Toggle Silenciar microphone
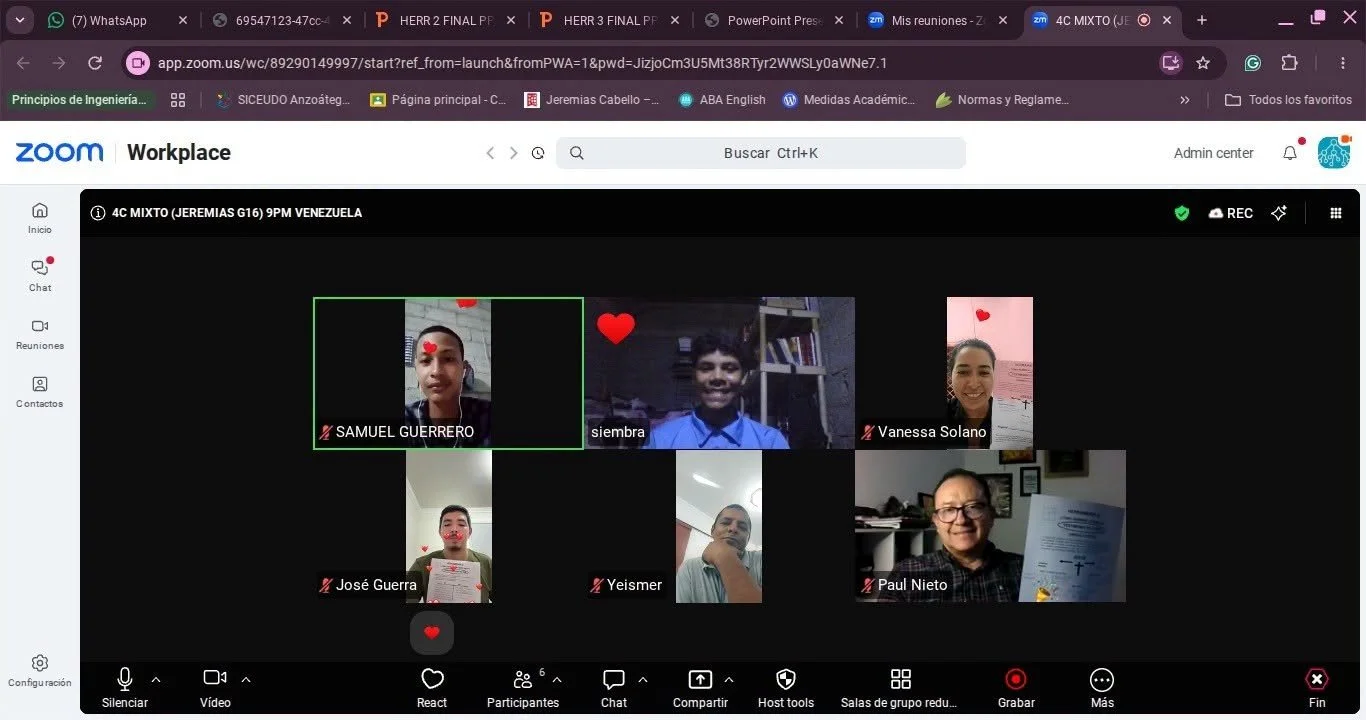 coord(125,688)
